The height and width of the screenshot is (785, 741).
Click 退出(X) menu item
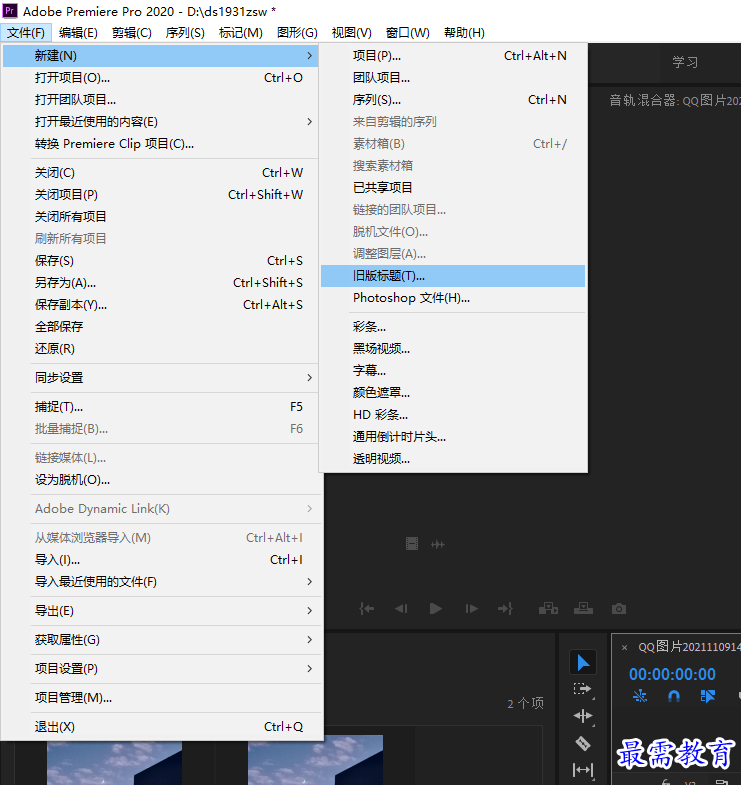click(160, 727)
